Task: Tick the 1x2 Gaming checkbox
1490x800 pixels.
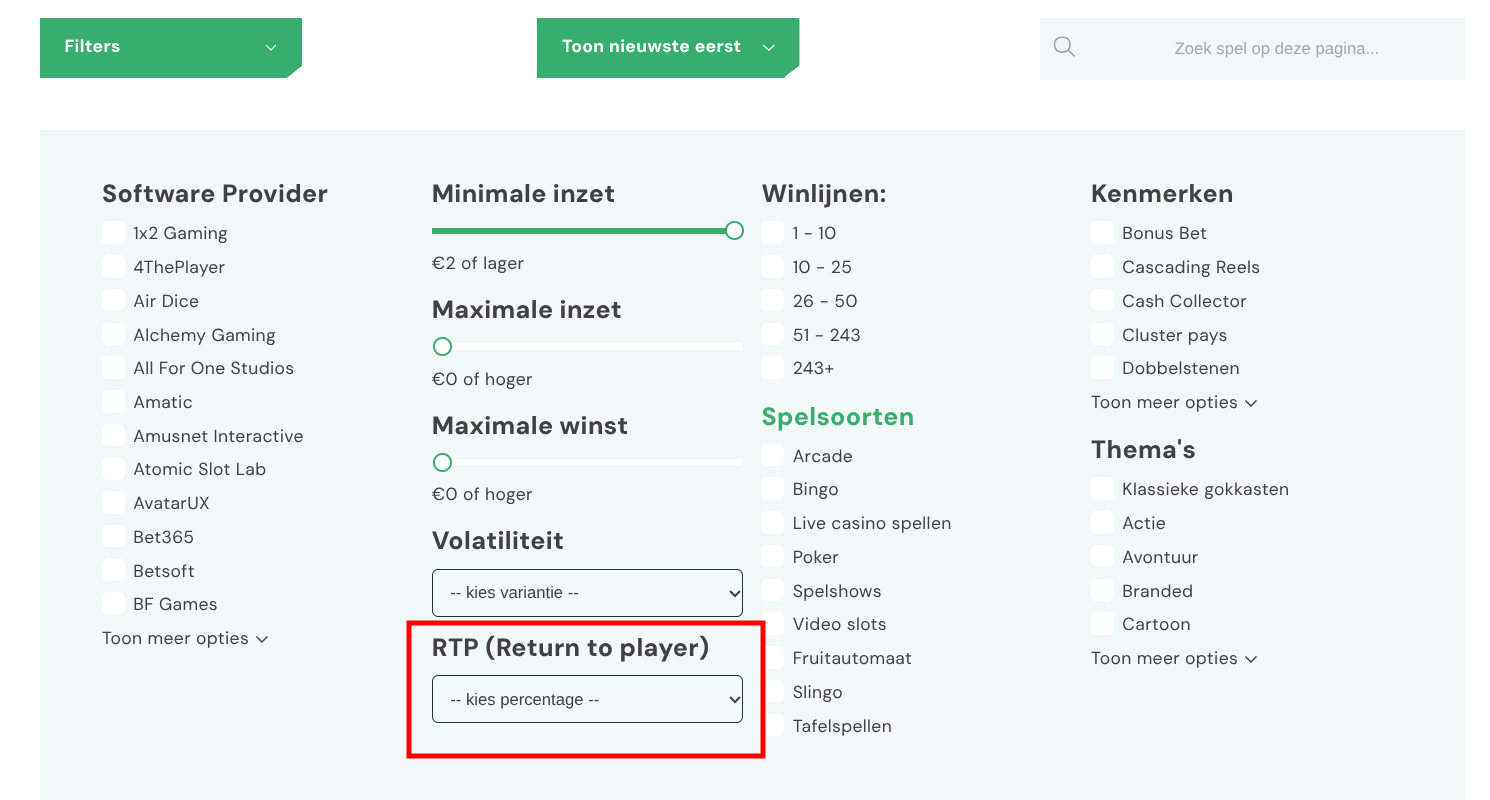Action: 113,233
